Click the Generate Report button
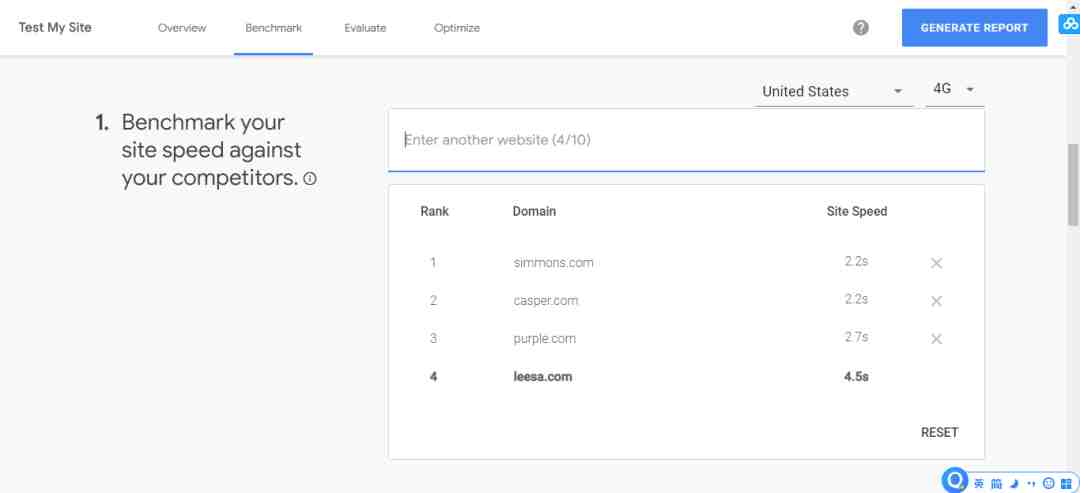 point(974,28)
